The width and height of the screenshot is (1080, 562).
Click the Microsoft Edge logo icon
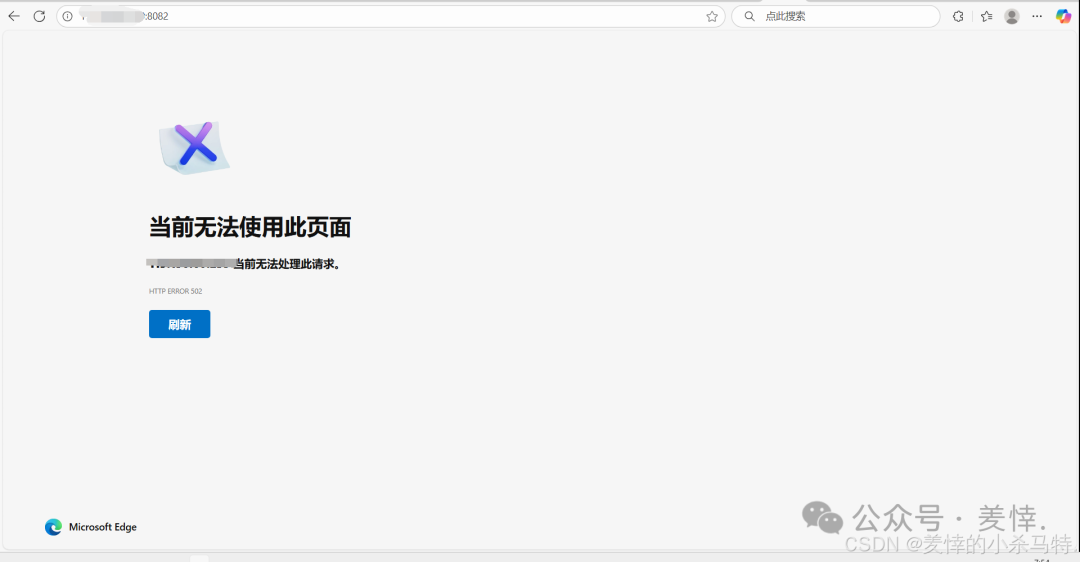click(x=53, y=527)
